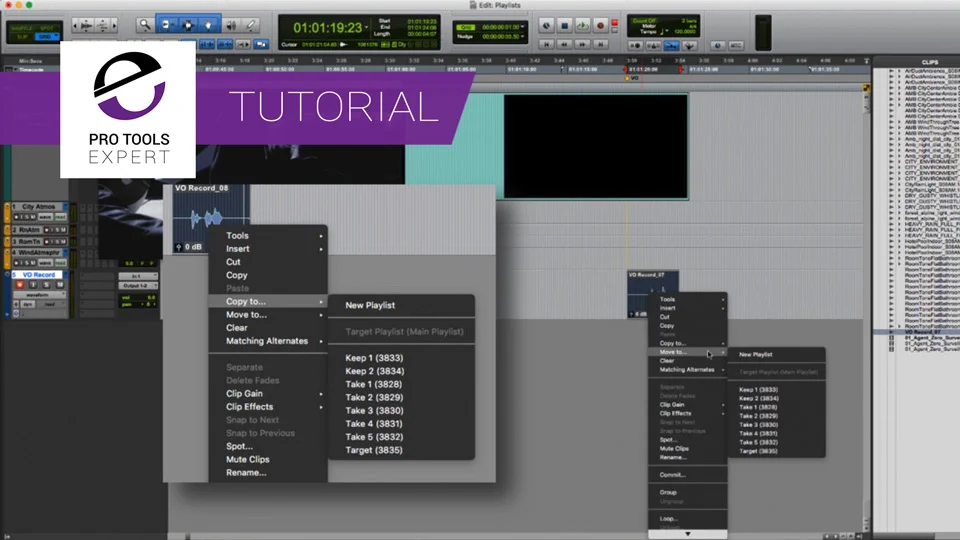Click the insertion follows playback blue button
Screen dimensions: 960x540
[261, 45]
